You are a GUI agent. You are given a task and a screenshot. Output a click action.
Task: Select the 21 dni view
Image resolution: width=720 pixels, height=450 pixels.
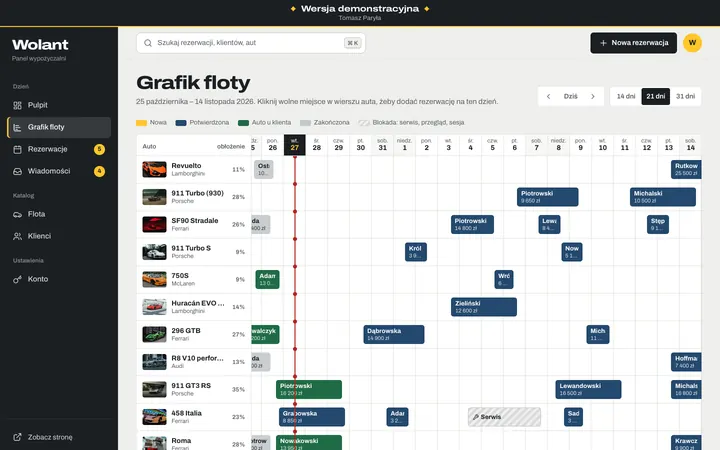655,96
